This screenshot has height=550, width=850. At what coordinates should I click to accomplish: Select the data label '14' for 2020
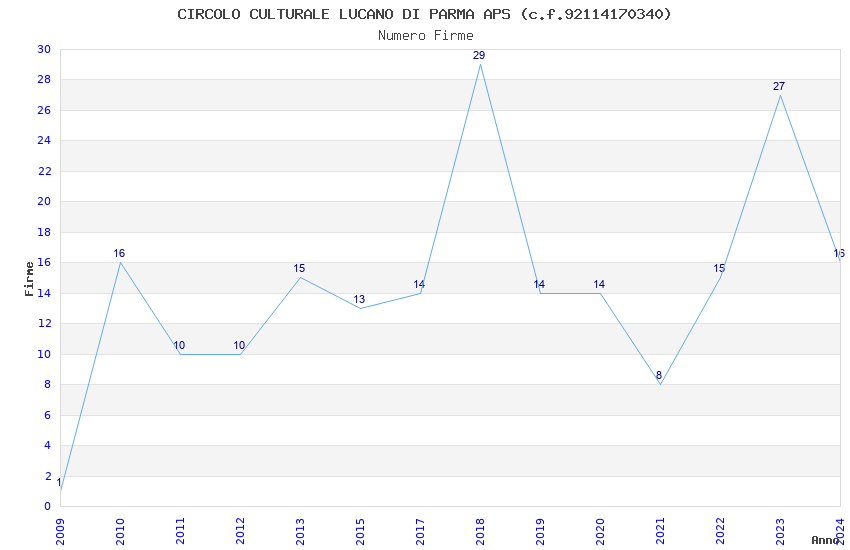click(x=599, y=284)
